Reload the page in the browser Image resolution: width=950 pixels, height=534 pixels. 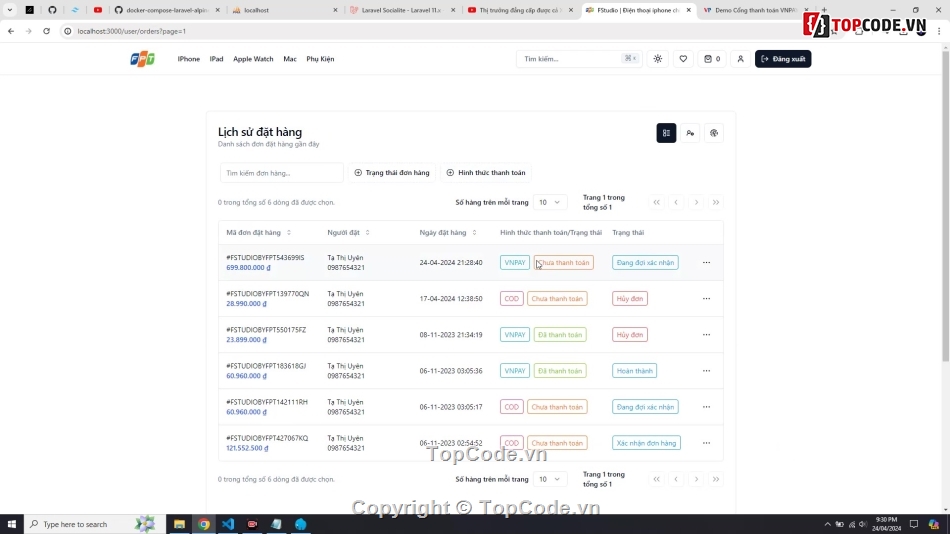click(46, 31)
